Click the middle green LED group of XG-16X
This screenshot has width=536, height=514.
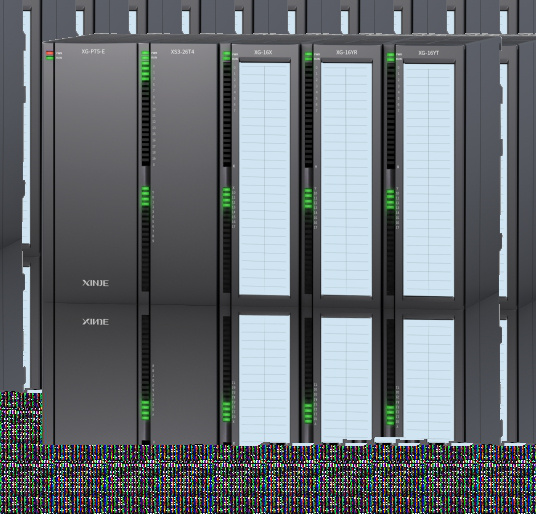(x=227, y=197)
